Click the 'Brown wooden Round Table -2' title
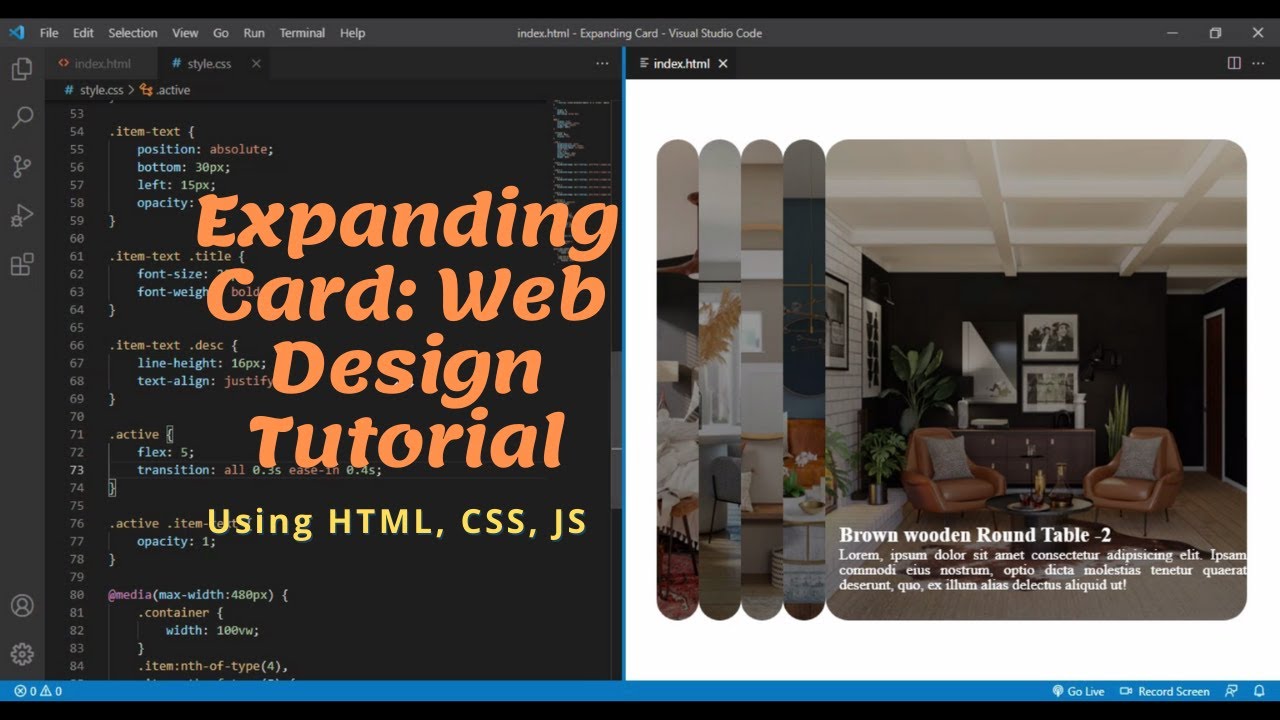1280x720 pixels. pos(975,535)
